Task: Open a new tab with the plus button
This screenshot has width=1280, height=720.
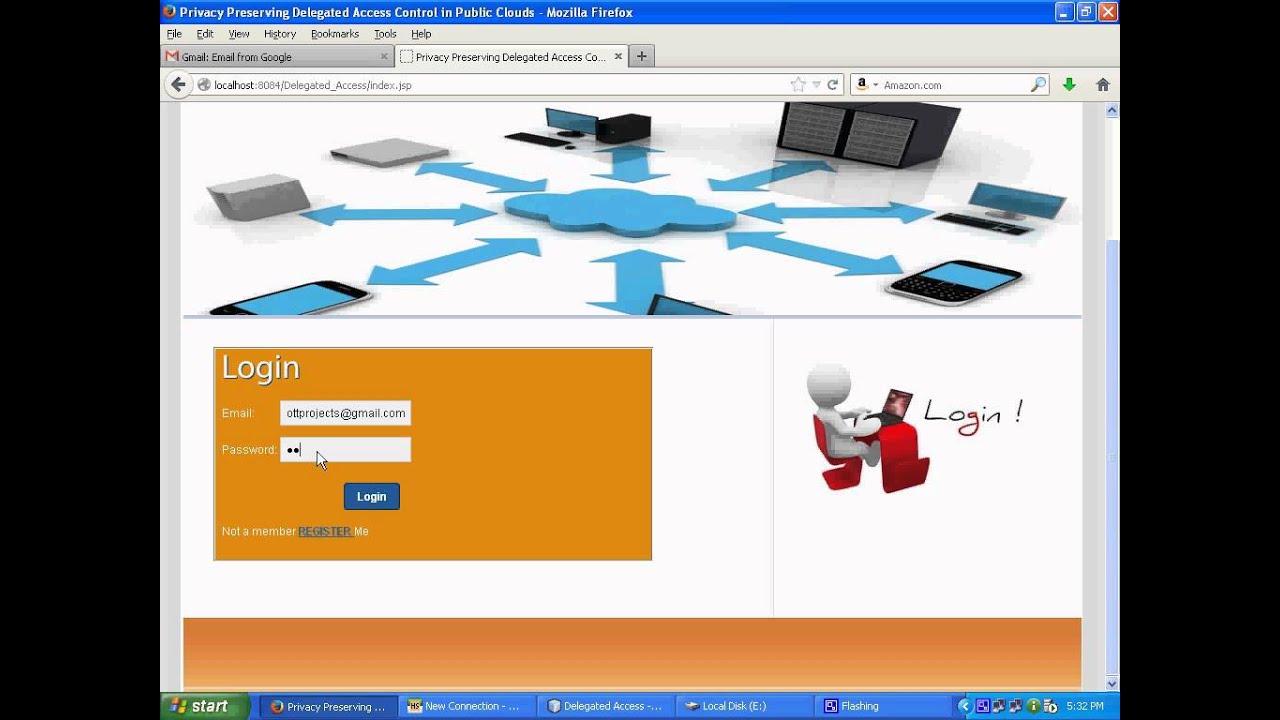Action: [x=642, y=56]
